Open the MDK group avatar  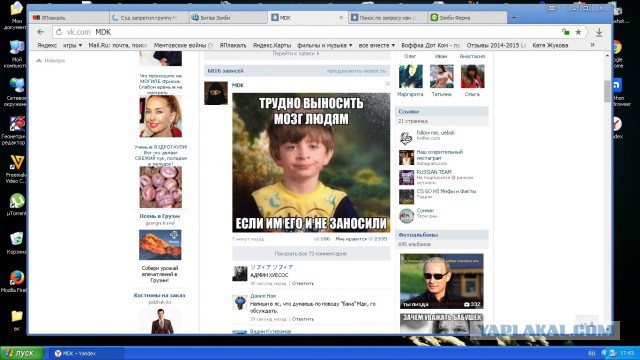pos(216,93)
